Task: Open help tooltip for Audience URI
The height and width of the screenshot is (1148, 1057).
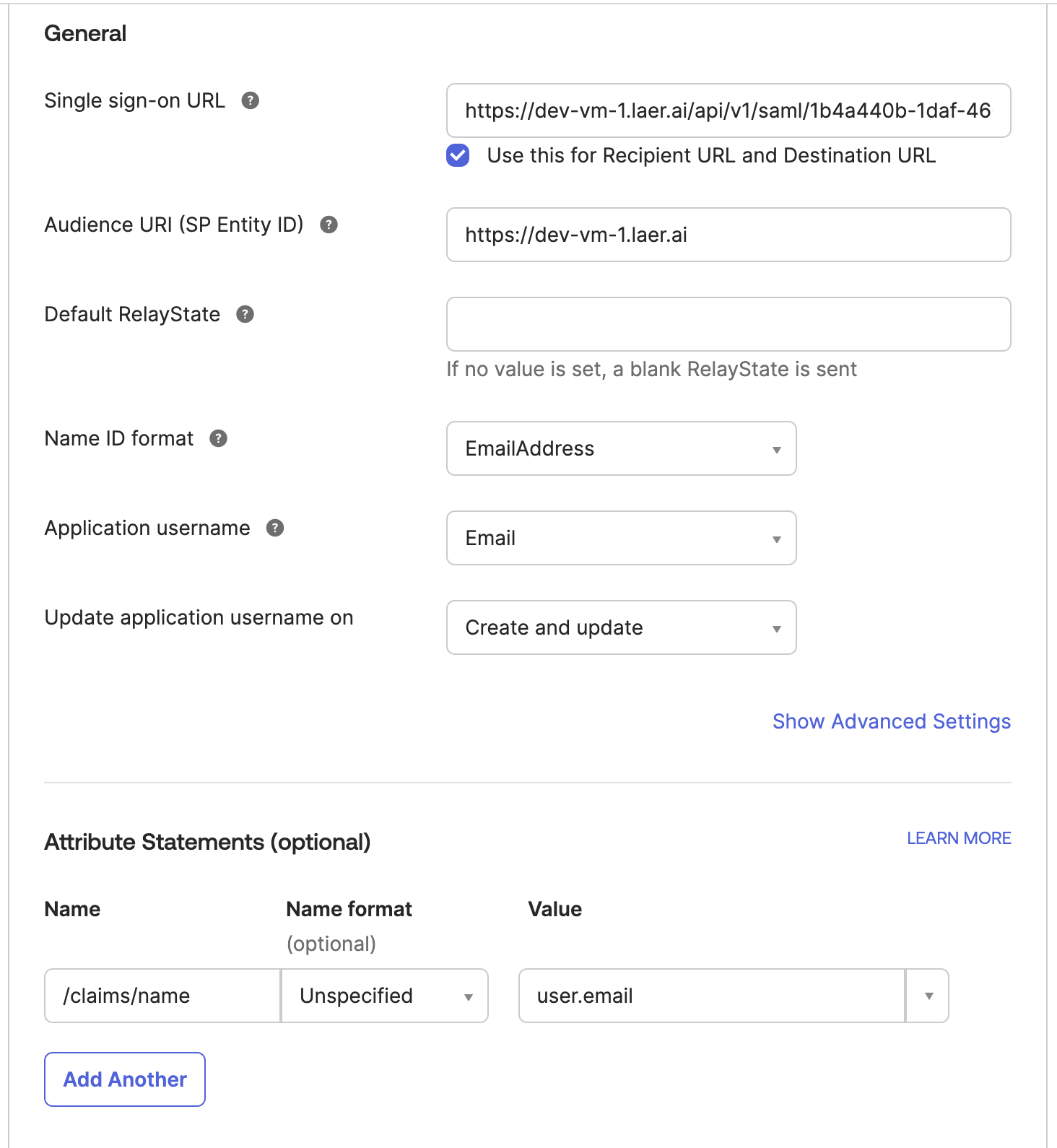Action: (329, 225)
